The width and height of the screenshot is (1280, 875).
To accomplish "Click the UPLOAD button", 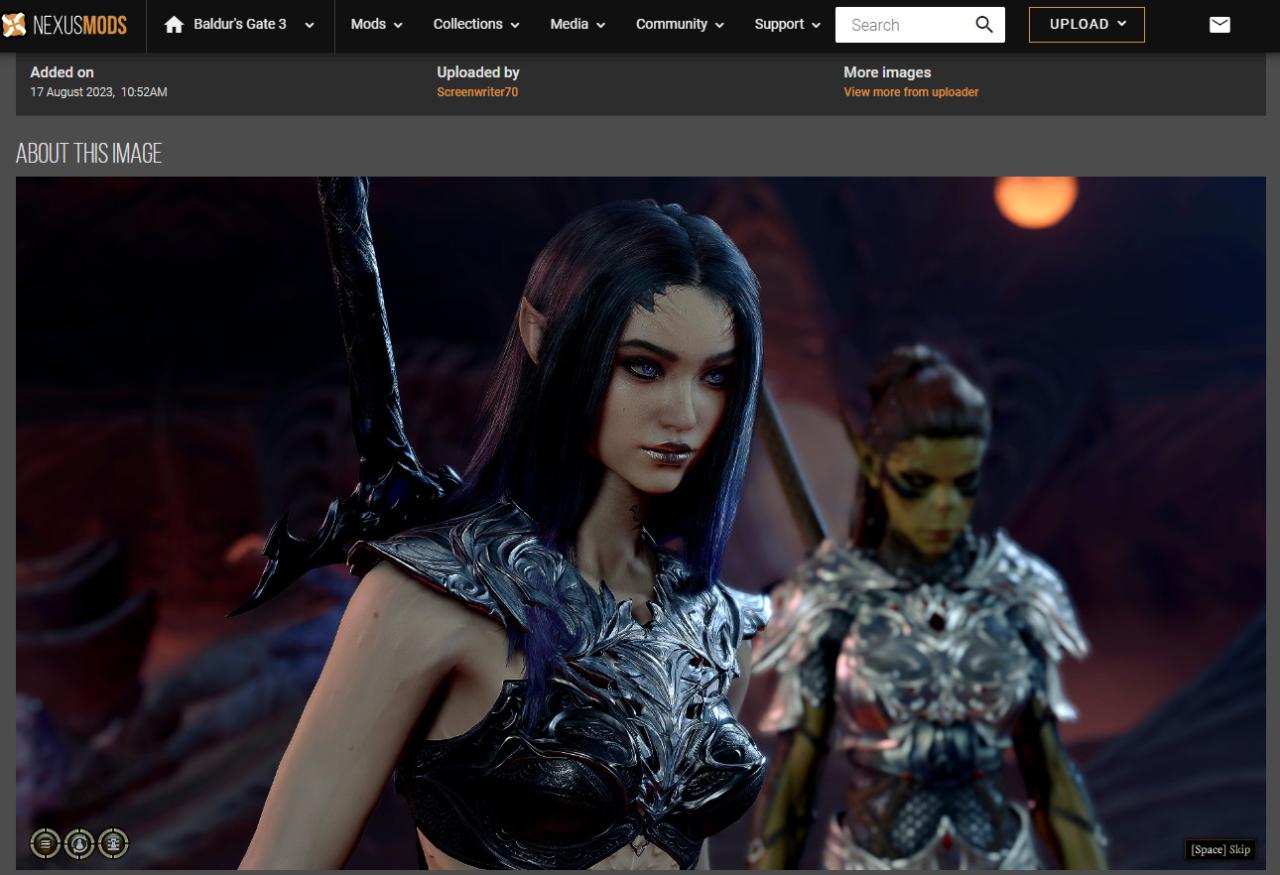I will click(x=1086, y=25).
